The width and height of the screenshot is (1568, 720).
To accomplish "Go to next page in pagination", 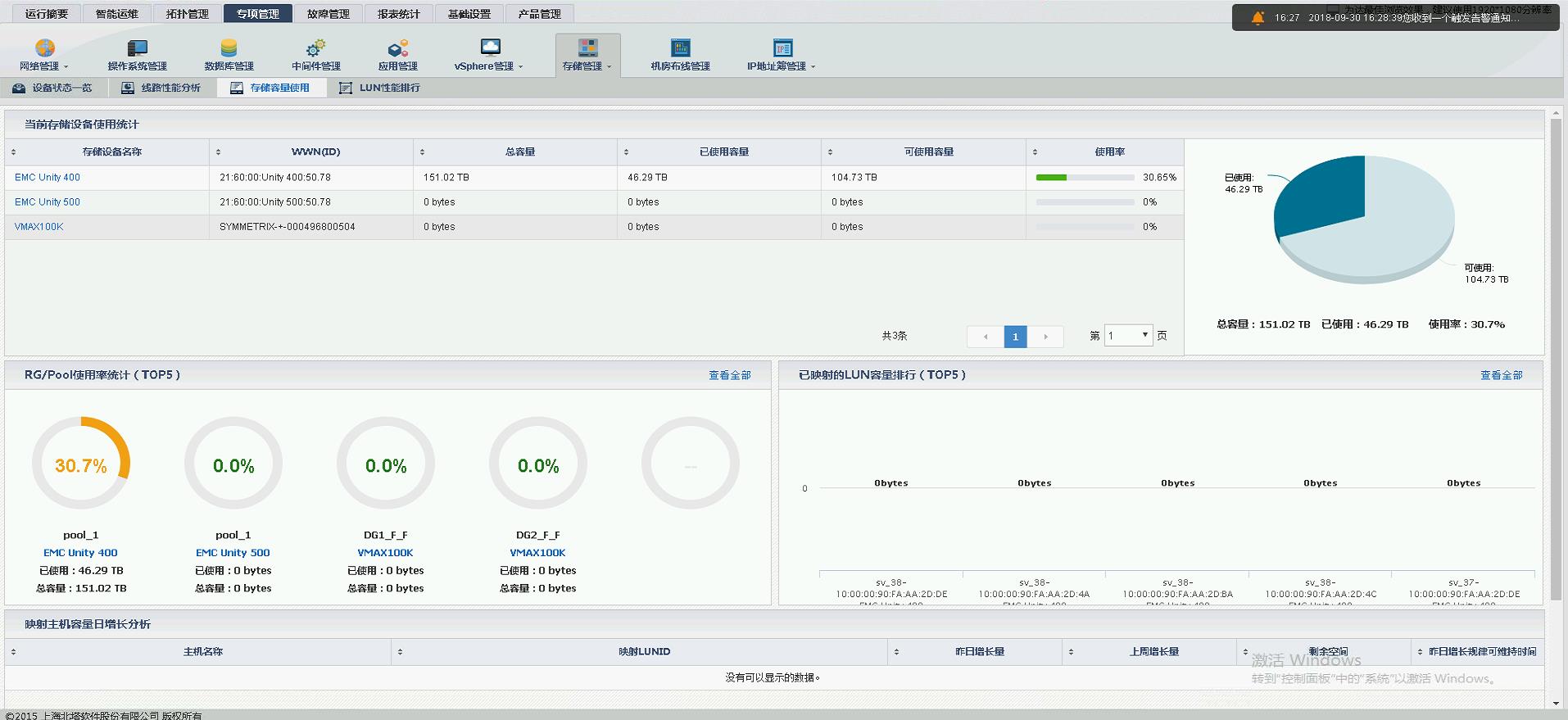I will [1045, 337].
